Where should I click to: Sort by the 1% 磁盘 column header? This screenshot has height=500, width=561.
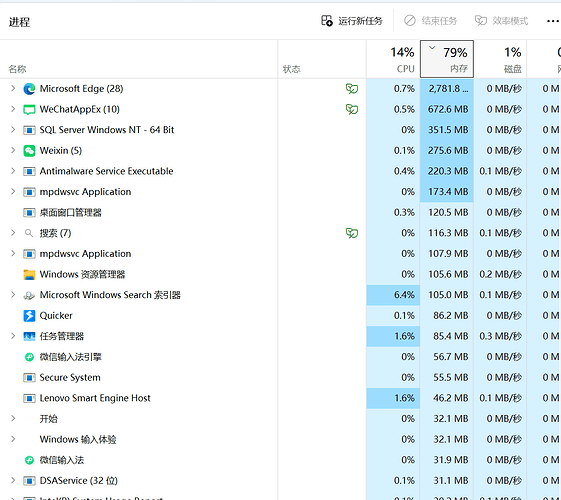[x=500, y=59]
